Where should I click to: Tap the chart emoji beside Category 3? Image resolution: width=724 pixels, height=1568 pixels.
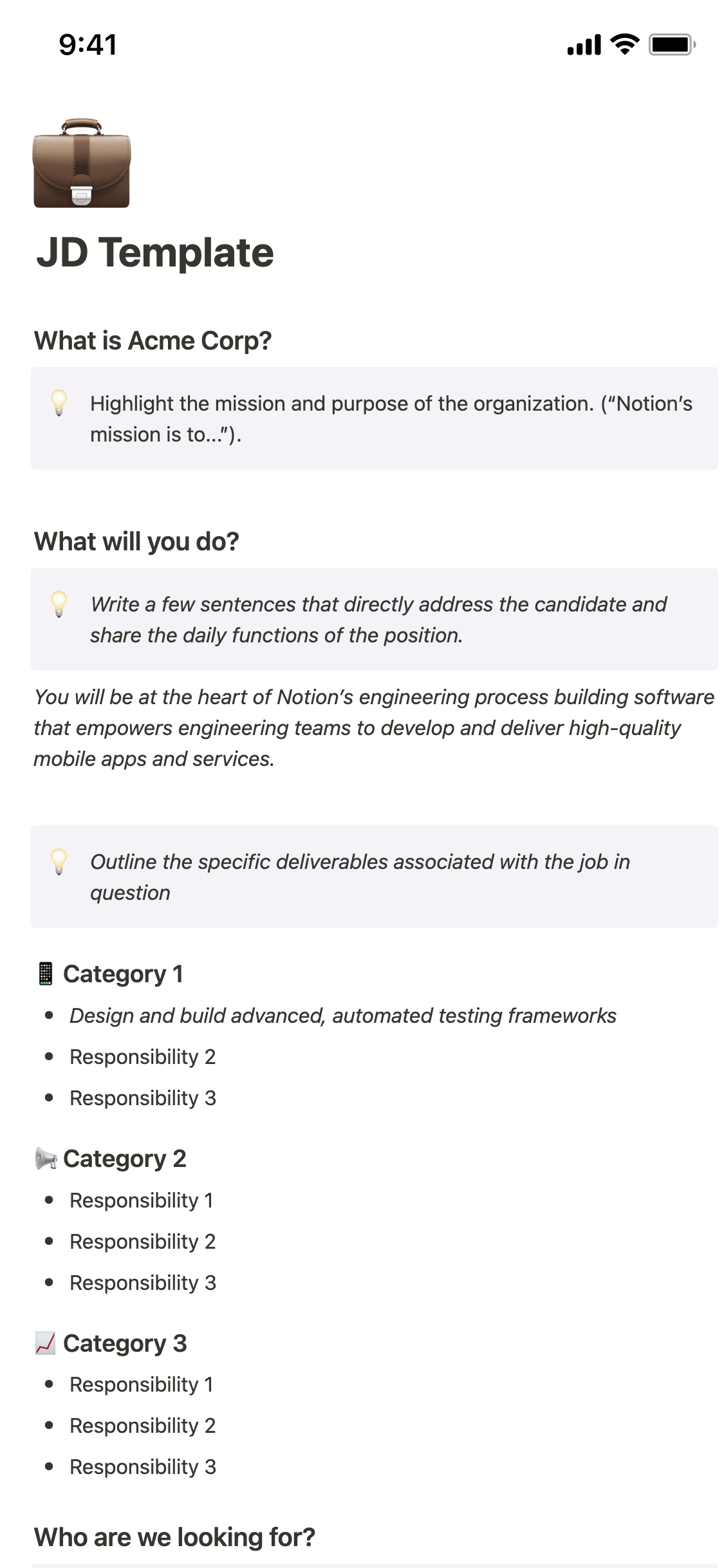coord(45,1343)
